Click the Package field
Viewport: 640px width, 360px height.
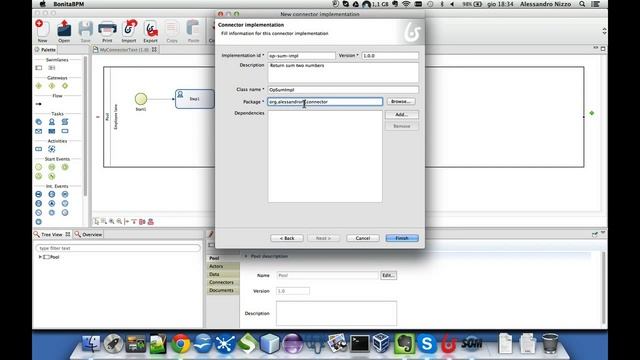[x=325, y=102]
